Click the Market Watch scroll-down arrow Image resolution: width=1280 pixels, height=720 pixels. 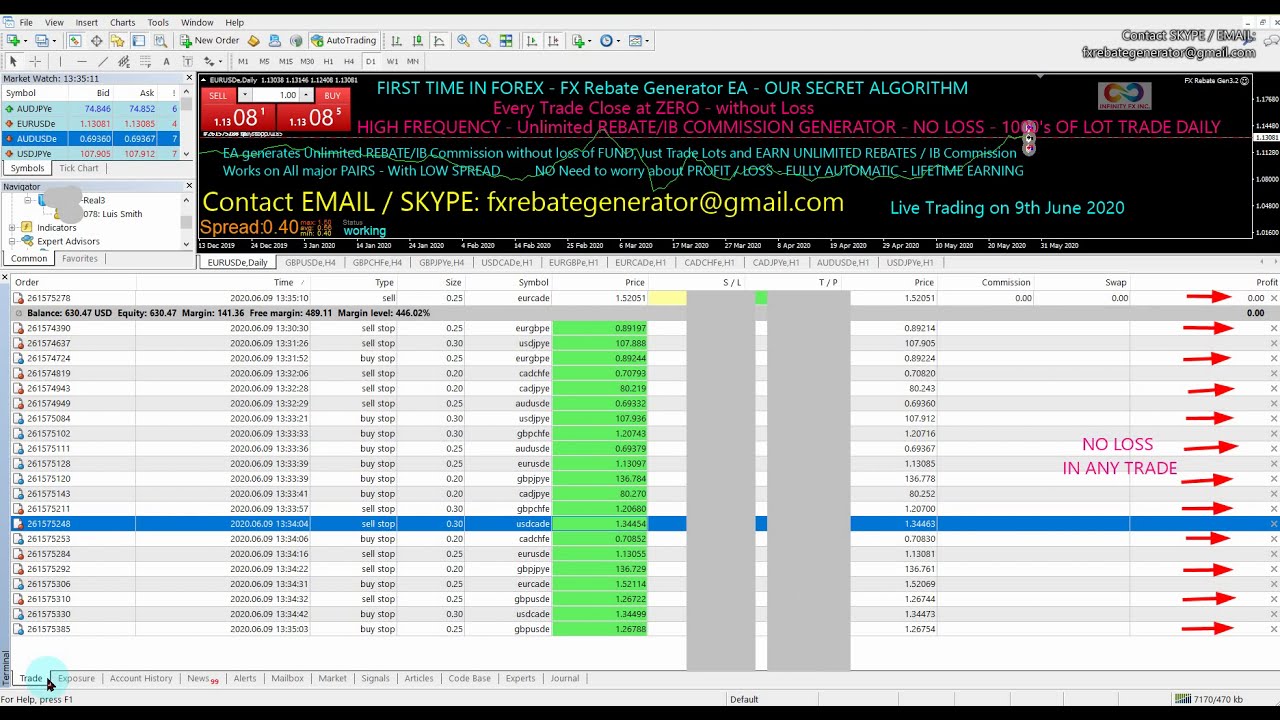188,155
